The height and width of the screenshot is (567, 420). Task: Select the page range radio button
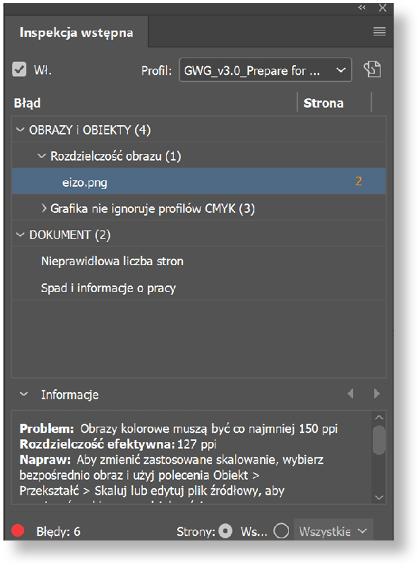tap(281, 531)
